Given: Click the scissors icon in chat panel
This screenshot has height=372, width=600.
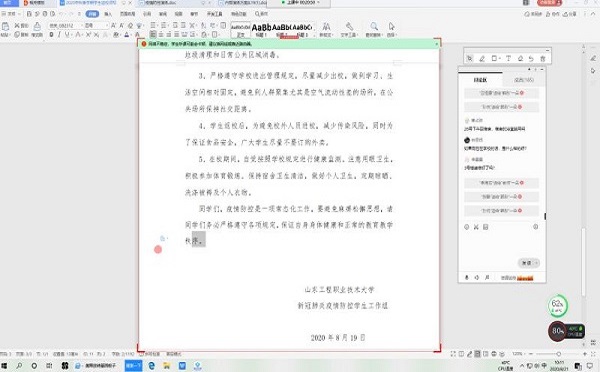Looking at the screenshot, I should tap(476, 227).
